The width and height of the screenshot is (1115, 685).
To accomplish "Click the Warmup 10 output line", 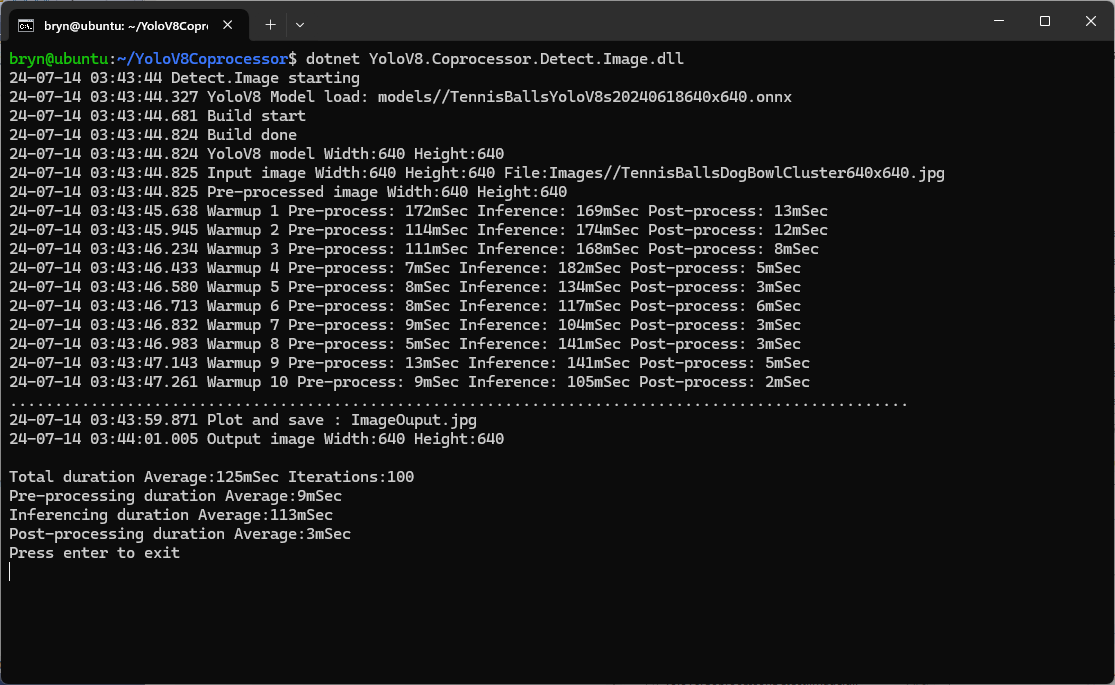I will [409, 382].
